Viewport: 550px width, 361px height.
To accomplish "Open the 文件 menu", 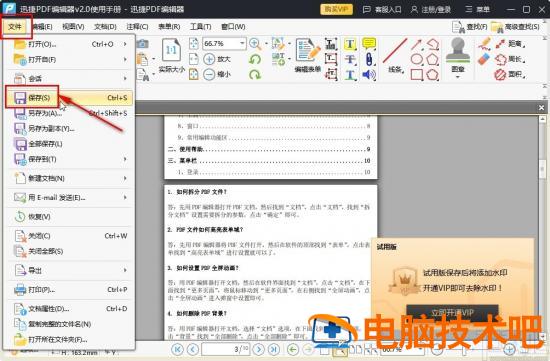I will click(15, 27).
